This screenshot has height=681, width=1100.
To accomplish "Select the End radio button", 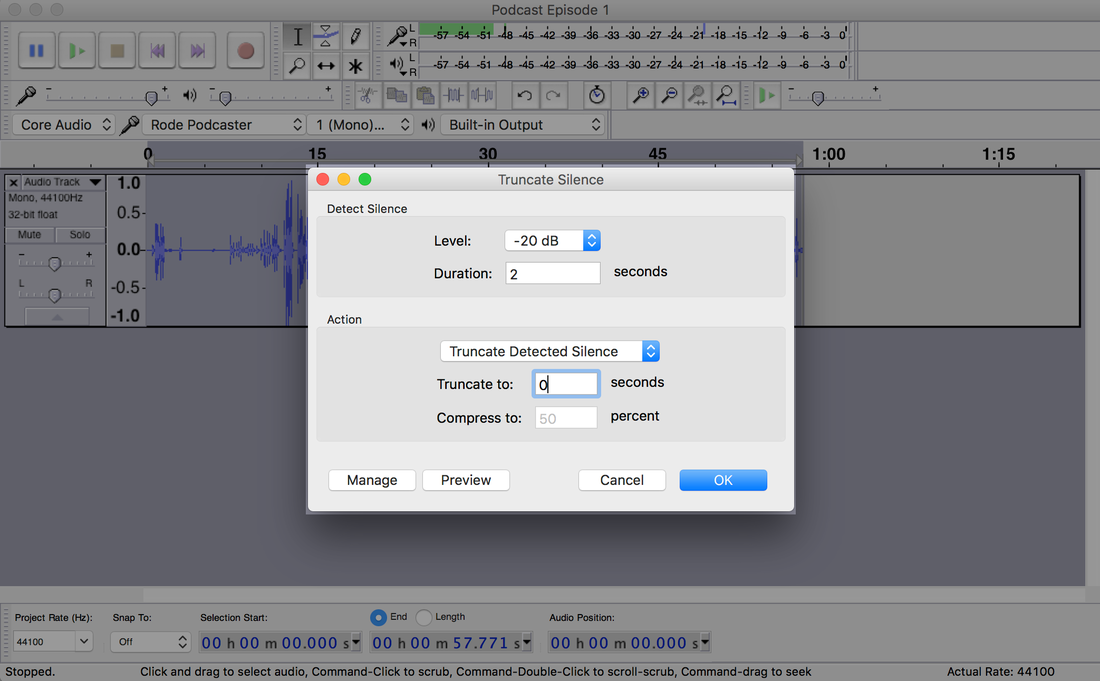I will tap(378, 617).
